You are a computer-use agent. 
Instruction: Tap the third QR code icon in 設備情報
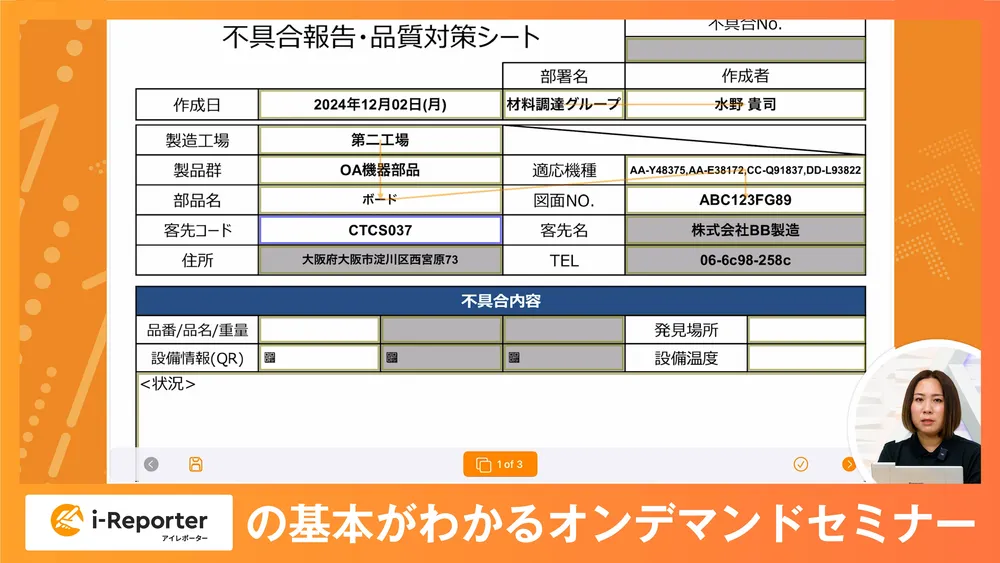pos(514,358)
